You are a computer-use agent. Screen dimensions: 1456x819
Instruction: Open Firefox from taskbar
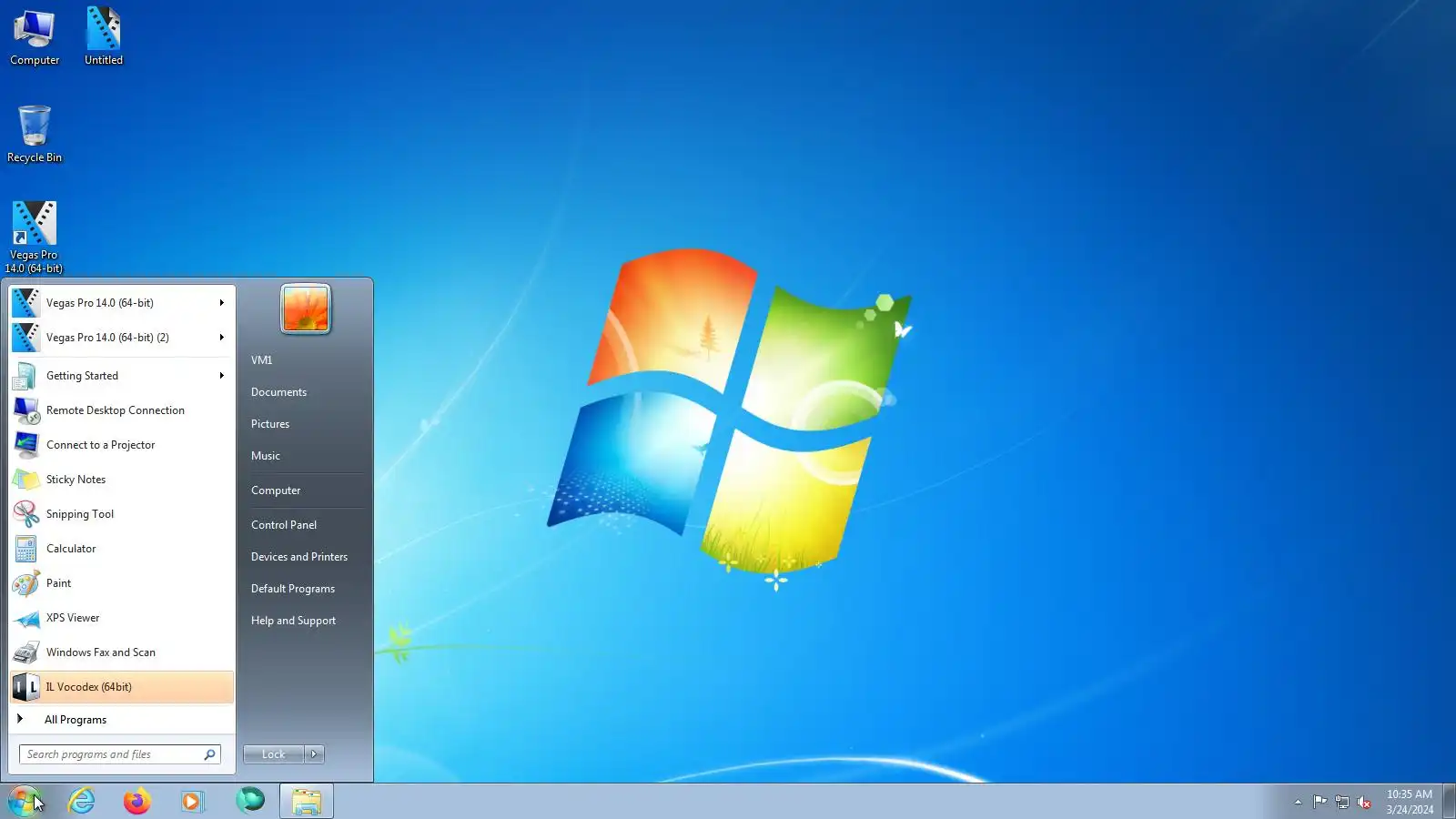pos(137,801)
